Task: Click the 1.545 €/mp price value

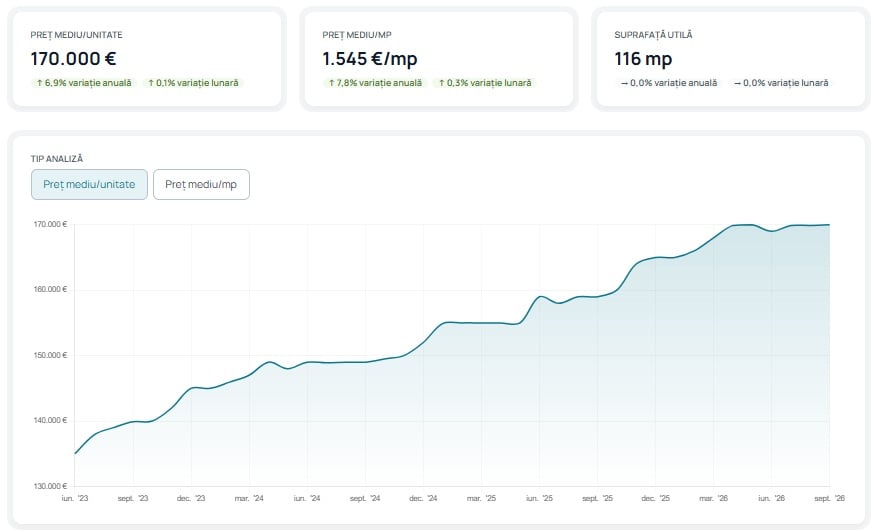Action: (x=370, y=58)
